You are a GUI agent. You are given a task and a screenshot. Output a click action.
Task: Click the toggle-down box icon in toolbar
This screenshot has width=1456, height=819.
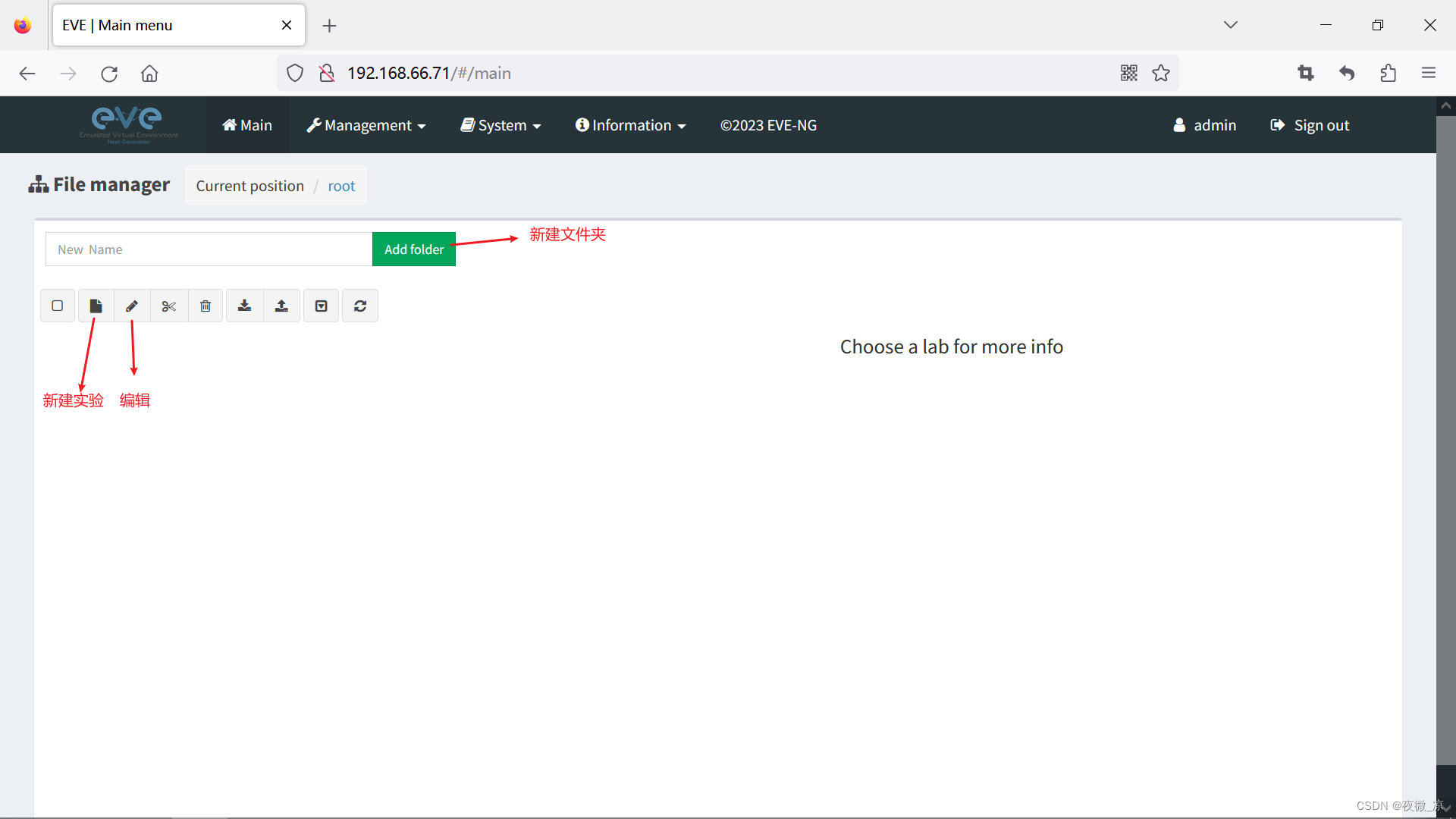[322, 306]
